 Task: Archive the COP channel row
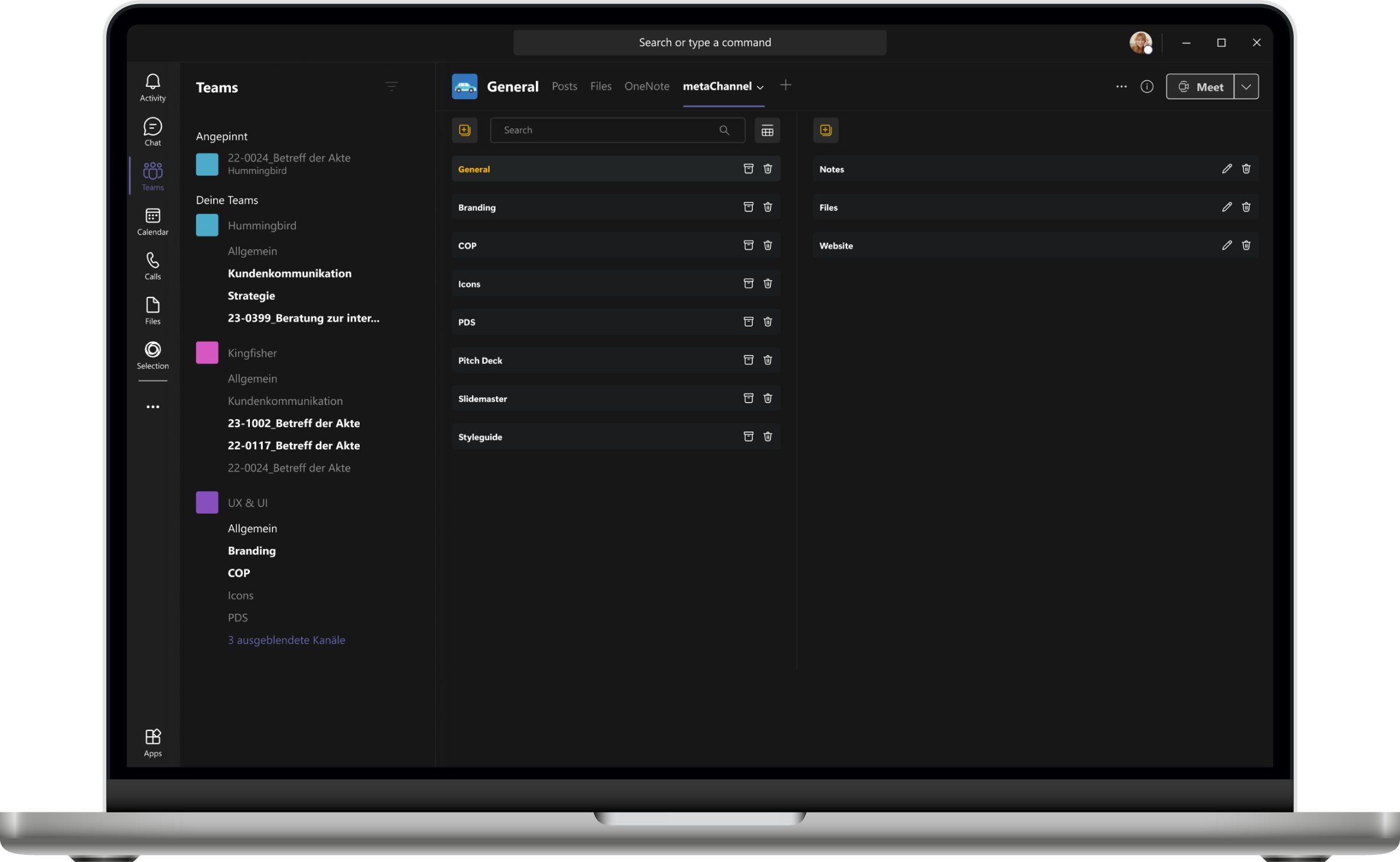(x=748, y=246)
